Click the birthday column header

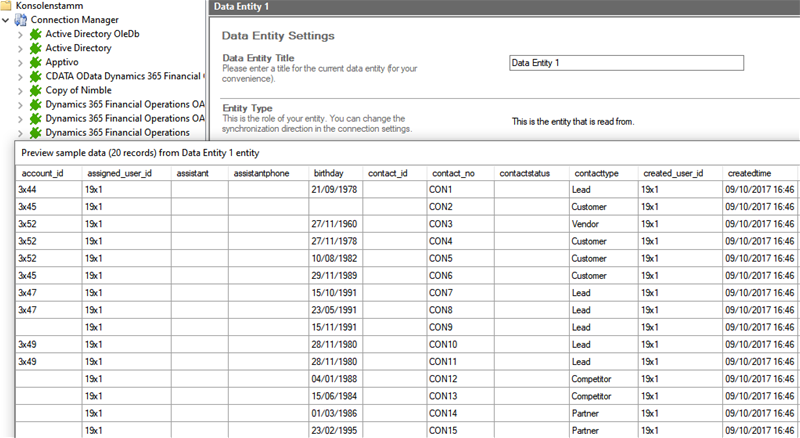coord(329,173)
